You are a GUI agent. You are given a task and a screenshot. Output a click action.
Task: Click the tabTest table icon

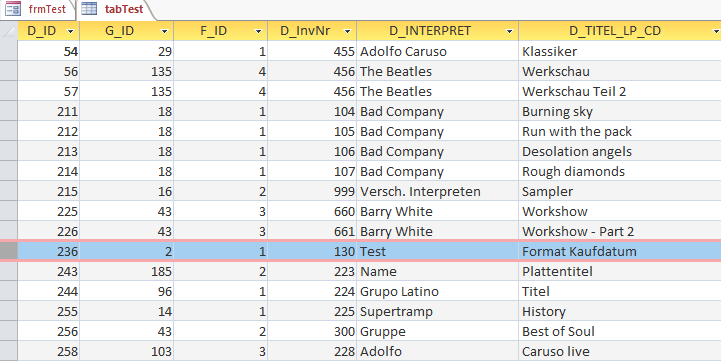coord(89,9)
